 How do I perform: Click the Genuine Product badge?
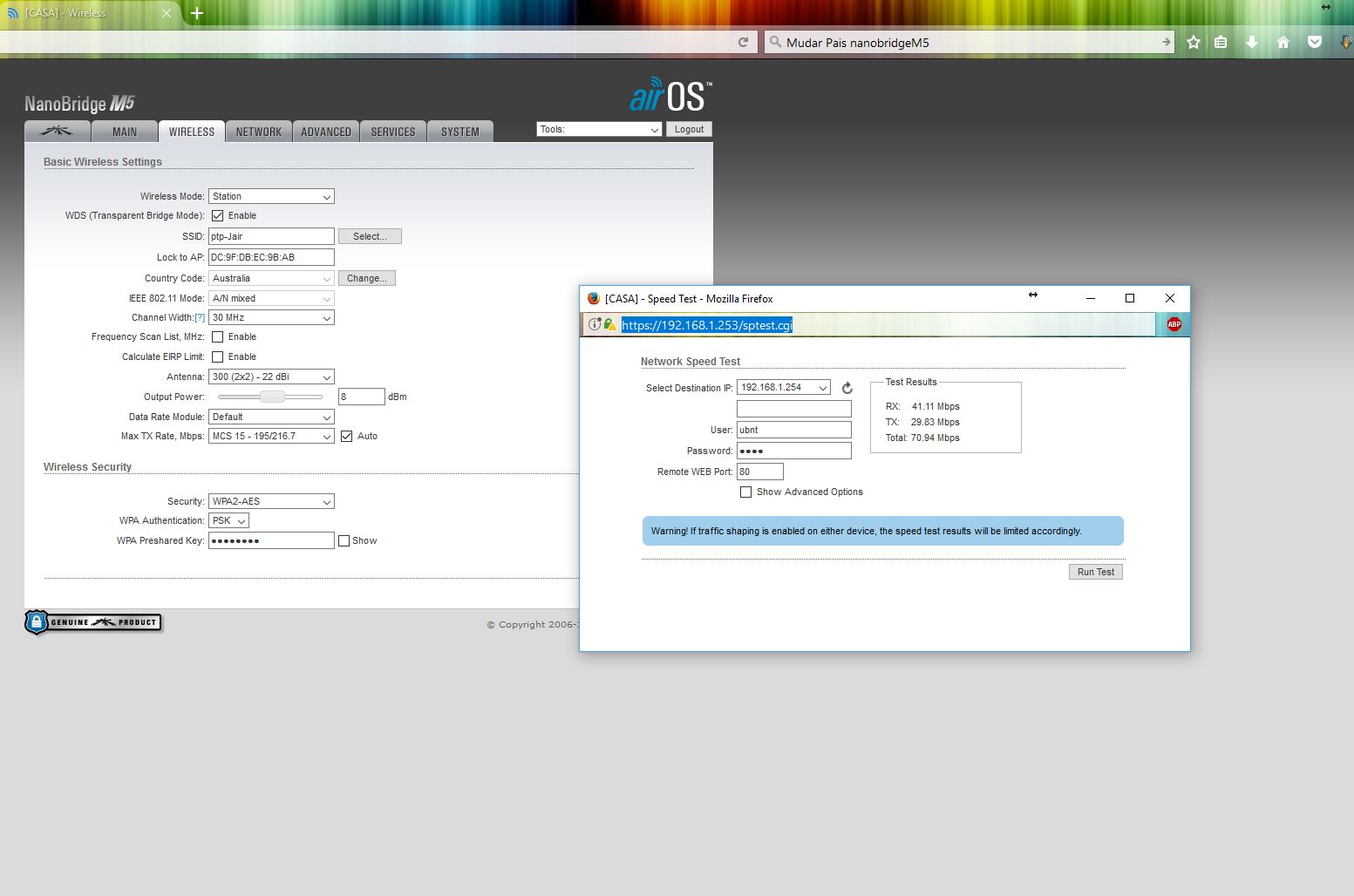coord(93,622)
